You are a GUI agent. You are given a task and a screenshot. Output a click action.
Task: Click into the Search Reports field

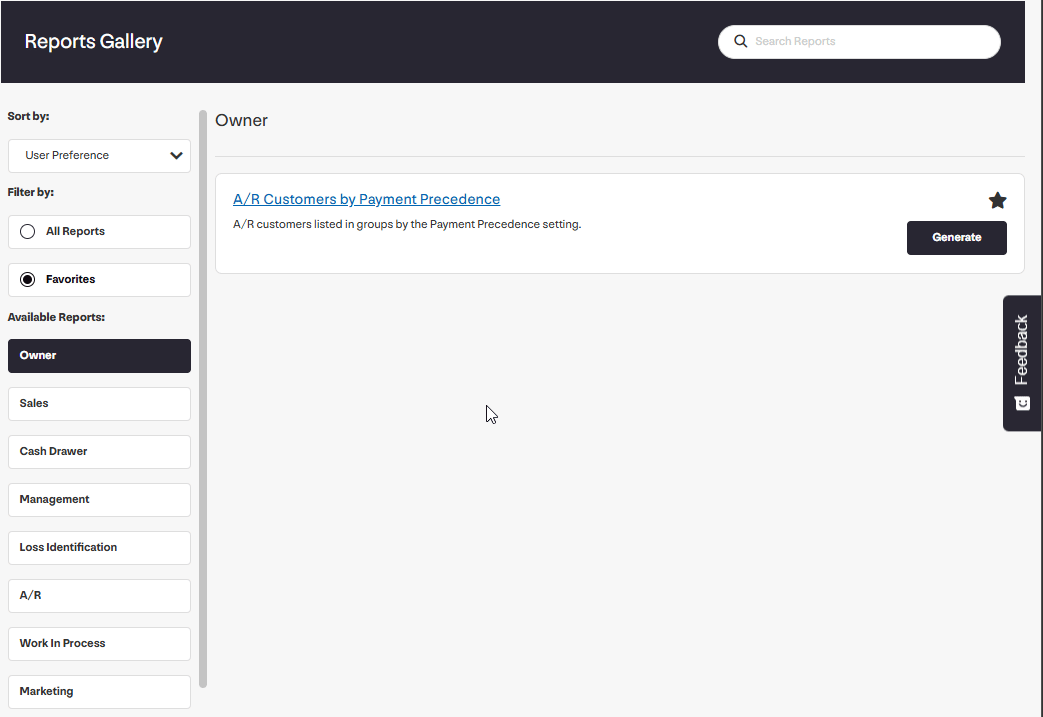(870, 42)
